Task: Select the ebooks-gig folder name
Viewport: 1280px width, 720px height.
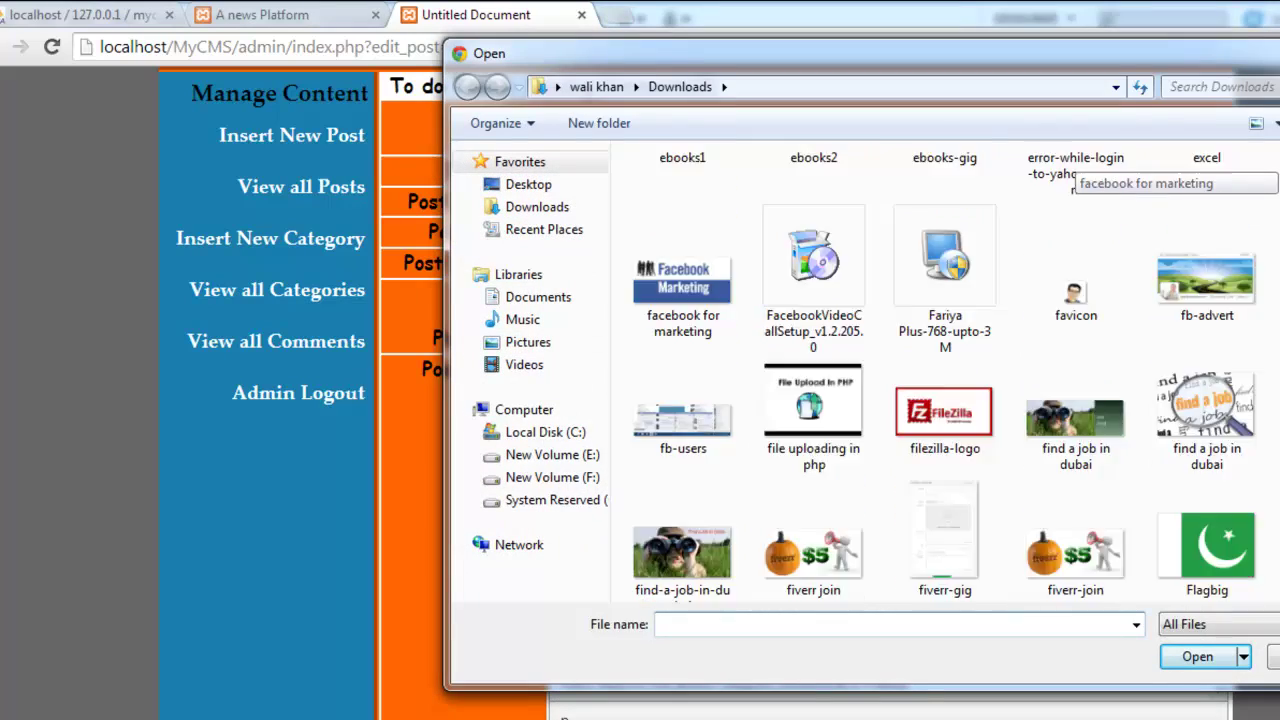Action: [x=944, y=157]
